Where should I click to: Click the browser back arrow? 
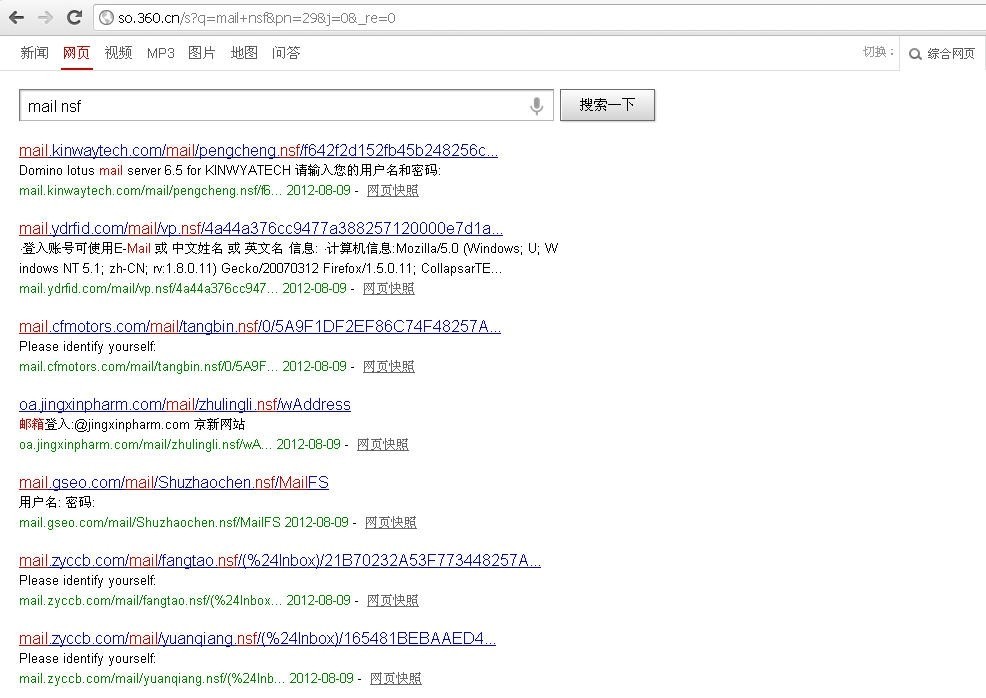(x=16, y=18)
